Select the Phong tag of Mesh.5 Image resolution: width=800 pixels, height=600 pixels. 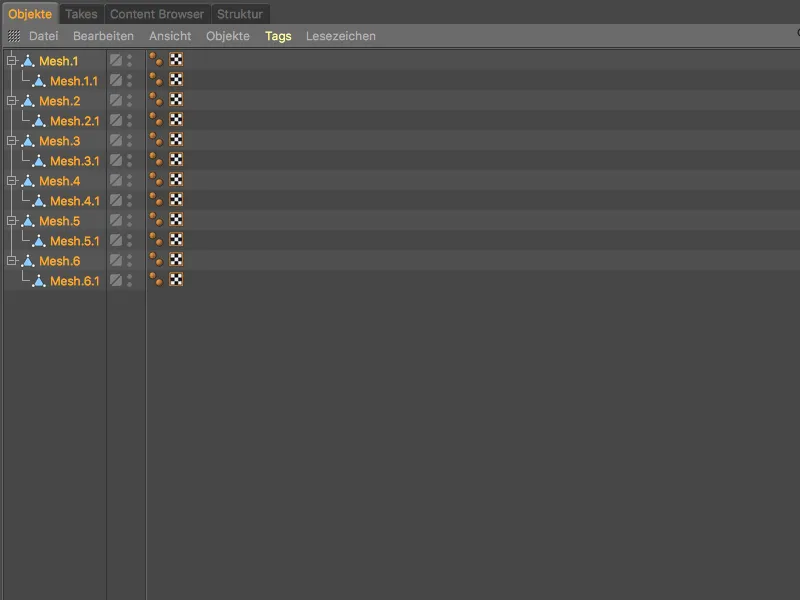(x=156, y=219)
